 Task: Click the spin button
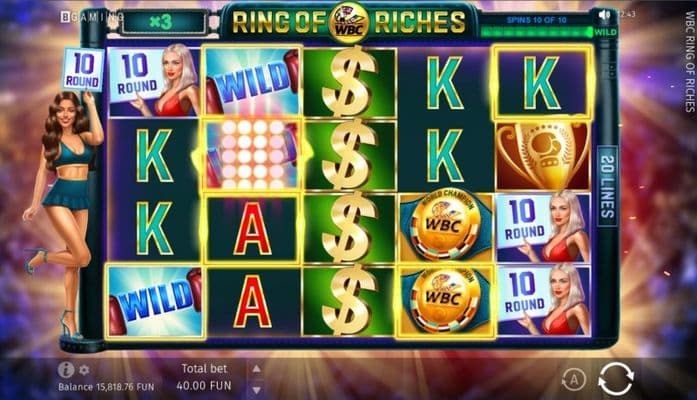(616, 379)
